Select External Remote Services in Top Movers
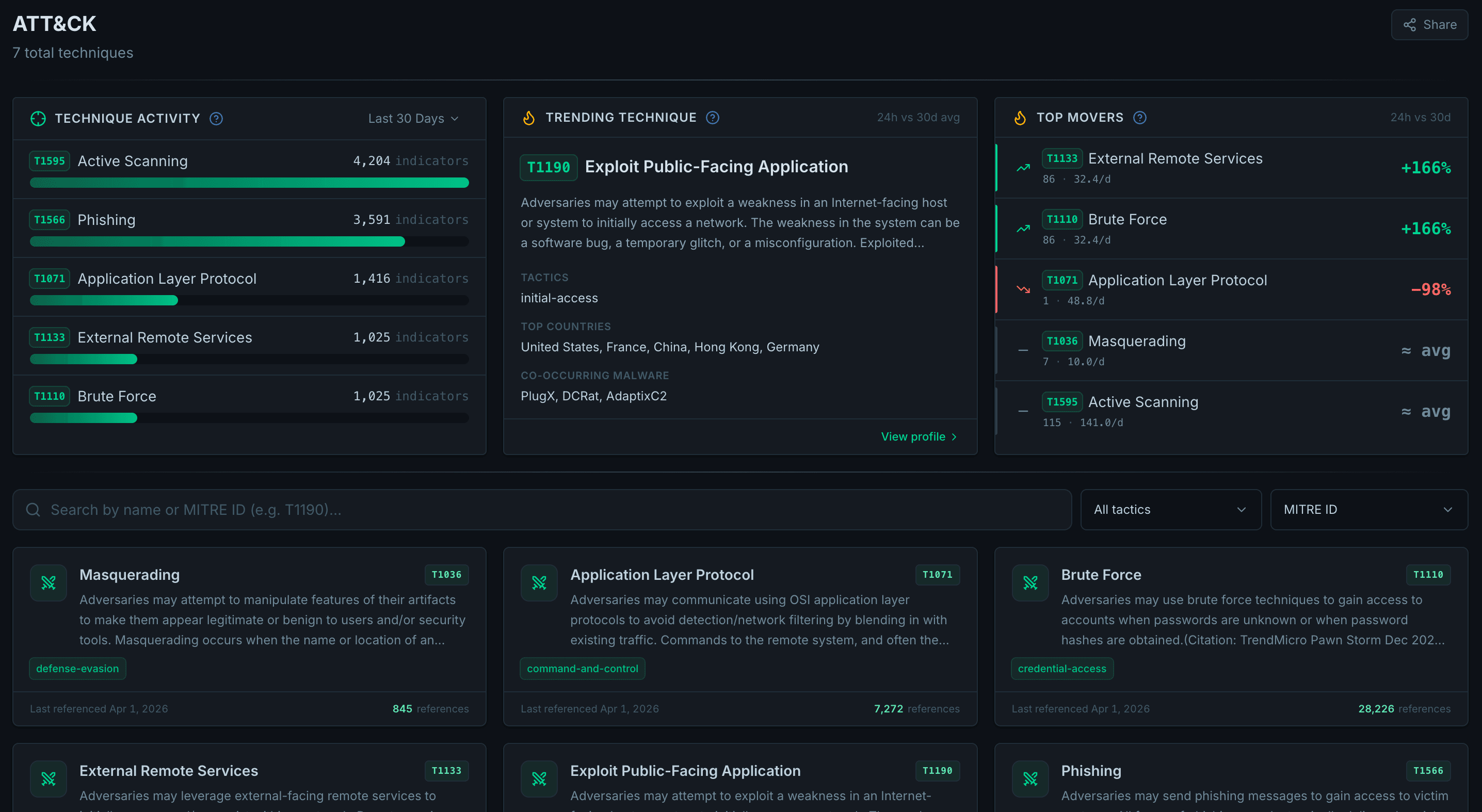This screenshot has width=1482, height=812. [x=1231, y=168]
